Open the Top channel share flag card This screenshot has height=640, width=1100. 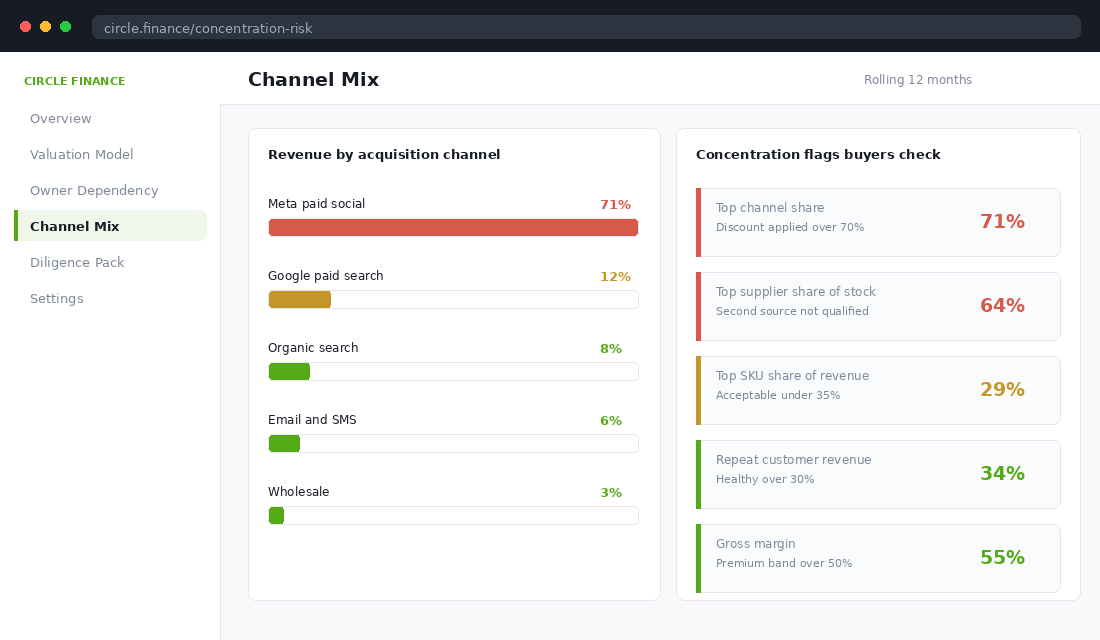click(878, 222)
